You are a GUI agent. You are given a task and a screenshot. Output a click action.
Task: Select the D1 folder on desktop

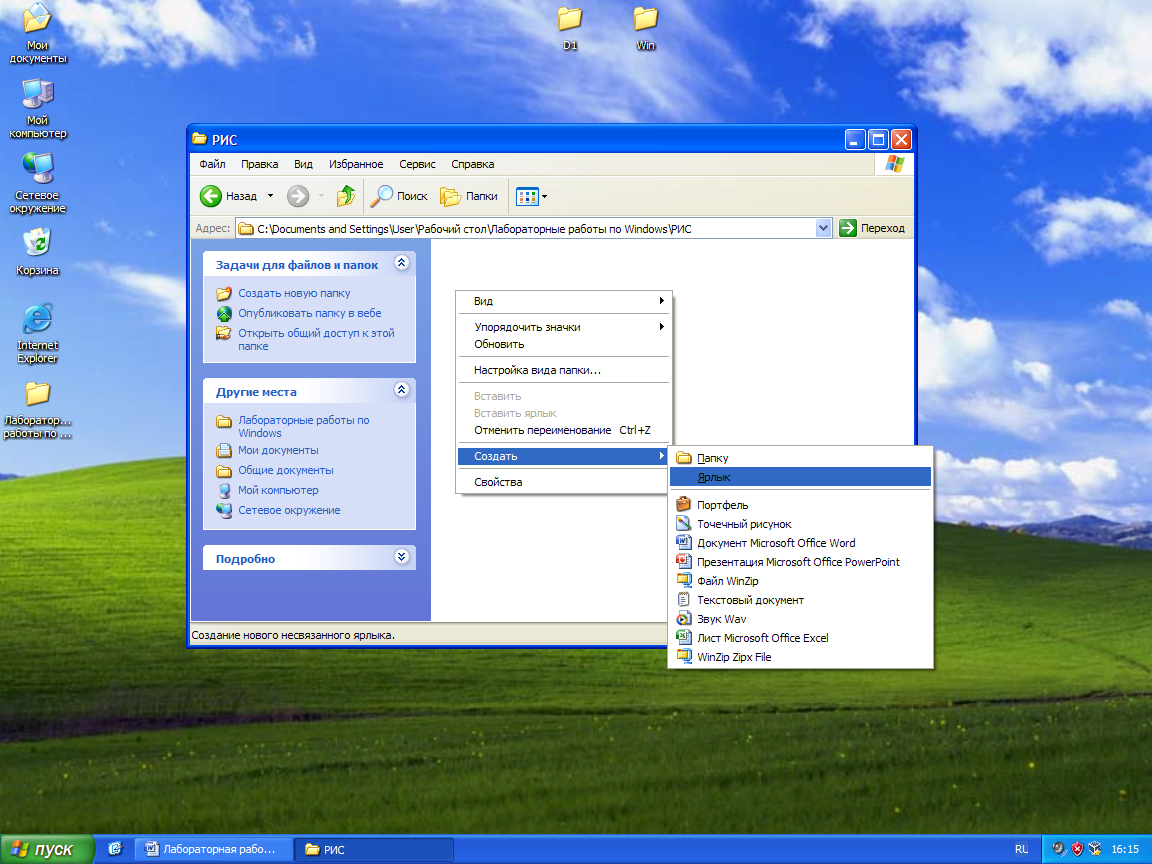[570, 28]
